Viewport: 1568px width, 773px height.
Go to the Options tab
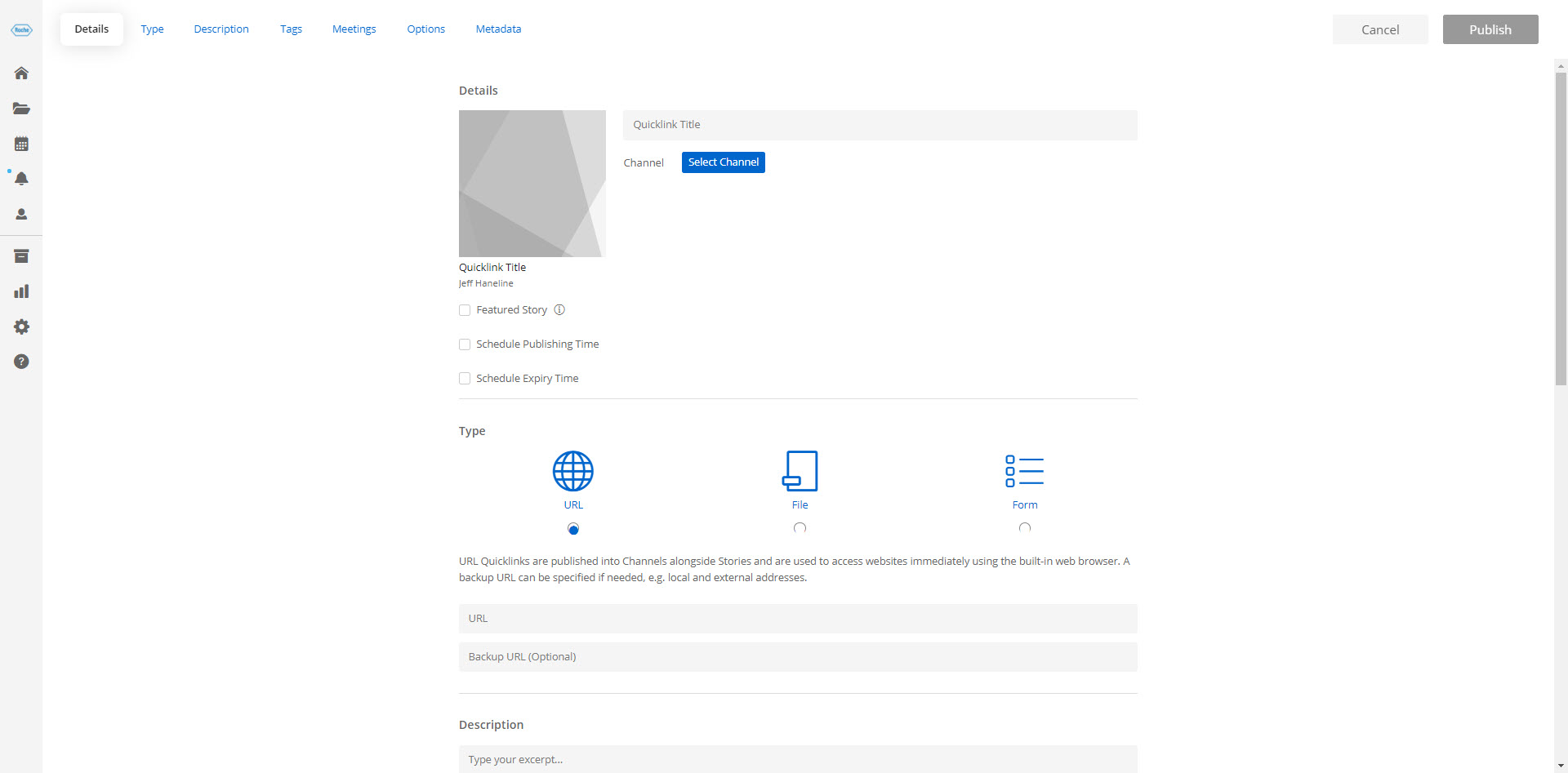pyautogui.click(x=426, y=29)
